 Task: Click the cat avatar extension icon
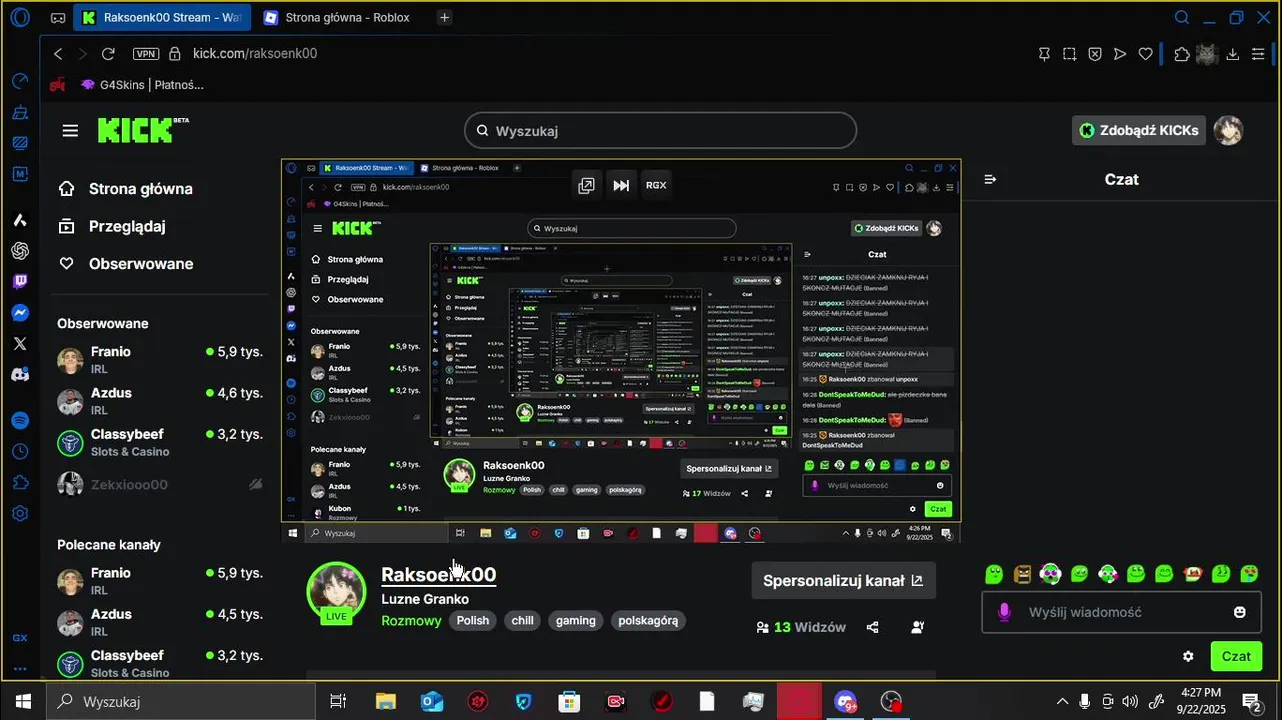coord(1207,54)
